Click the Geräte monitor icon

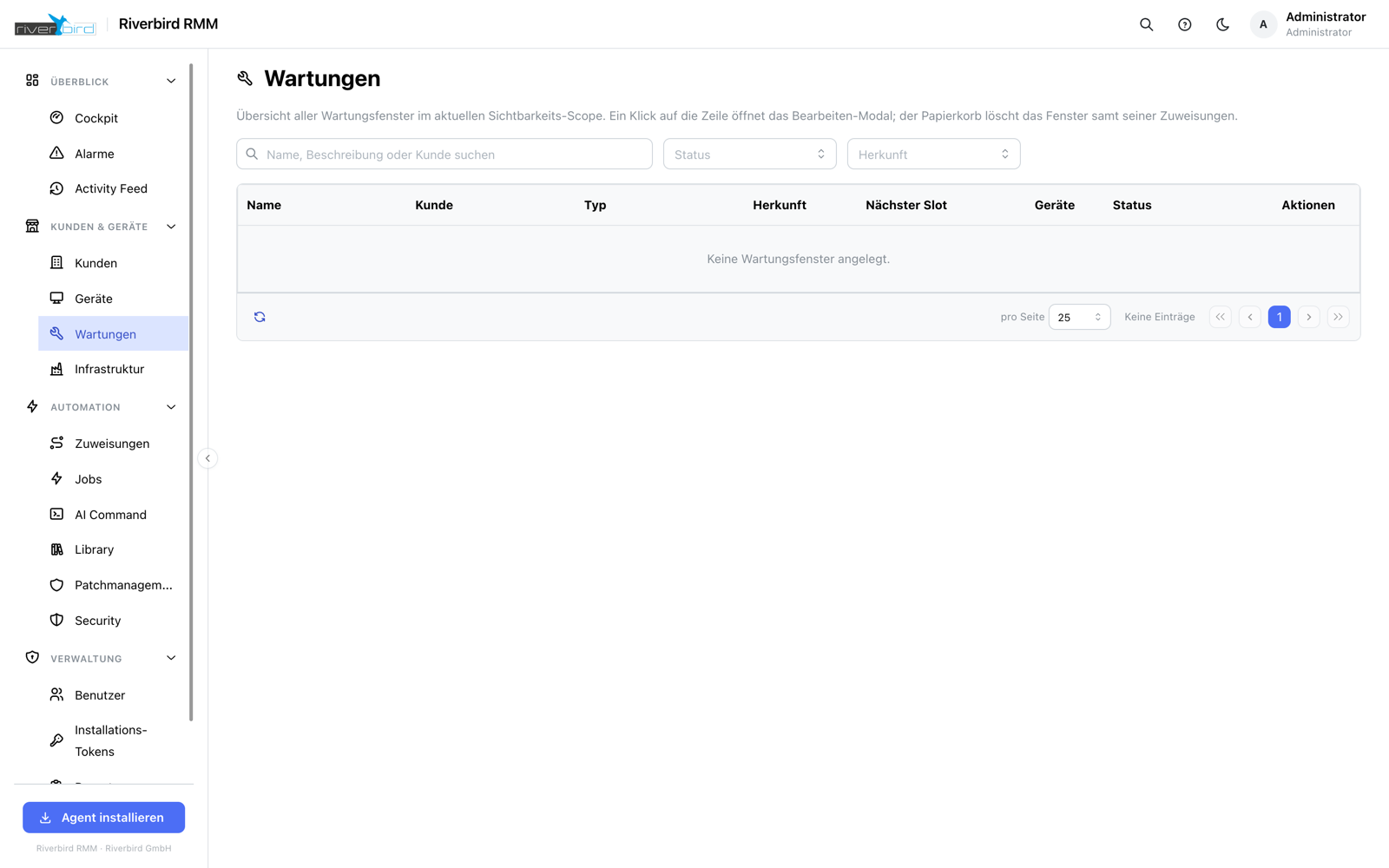(x=56, y=298)
